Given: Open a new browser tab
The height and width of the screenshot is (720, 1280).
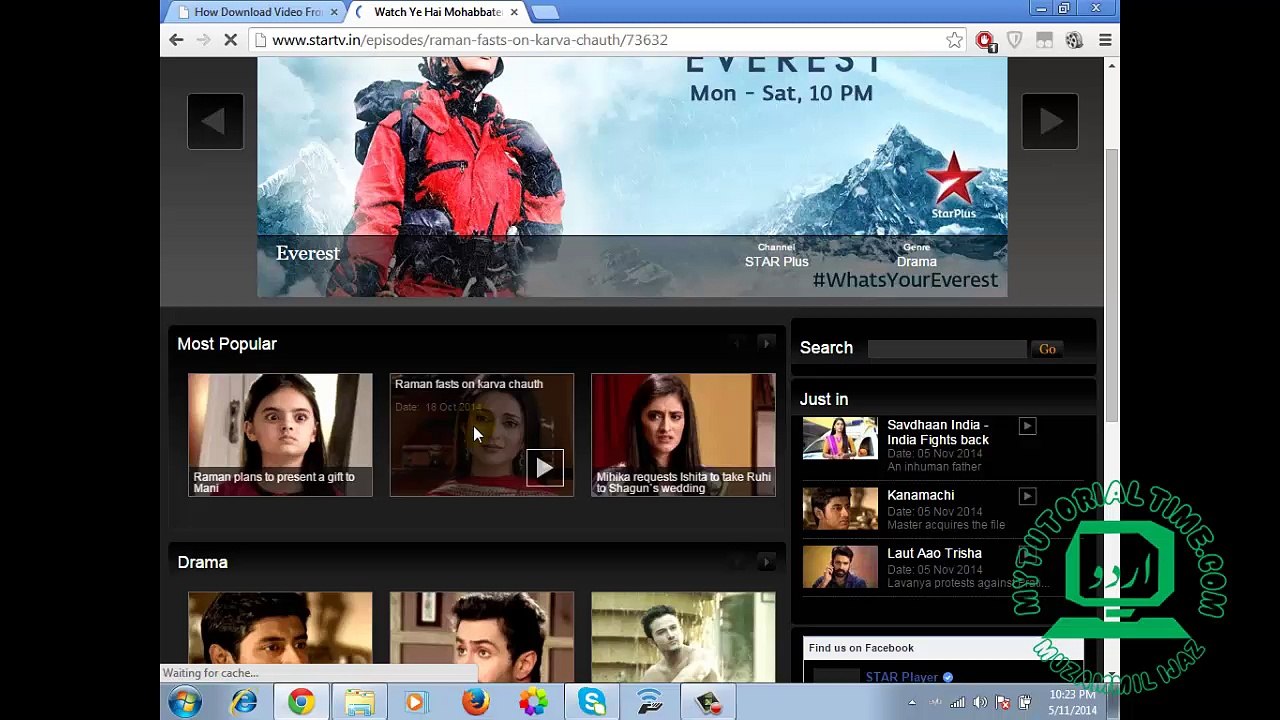Looking at the screenshot, I should coord(545,12).
